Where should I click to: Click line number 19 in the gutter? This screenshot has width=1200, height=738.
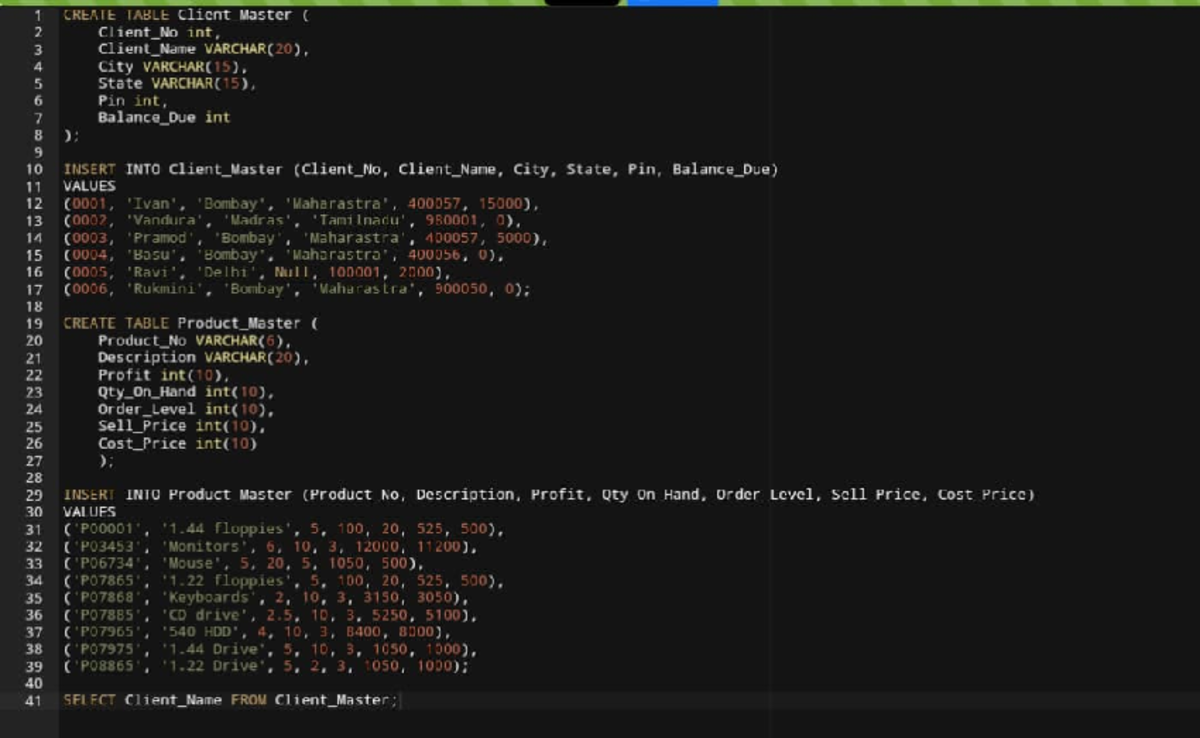pos(33,322)
